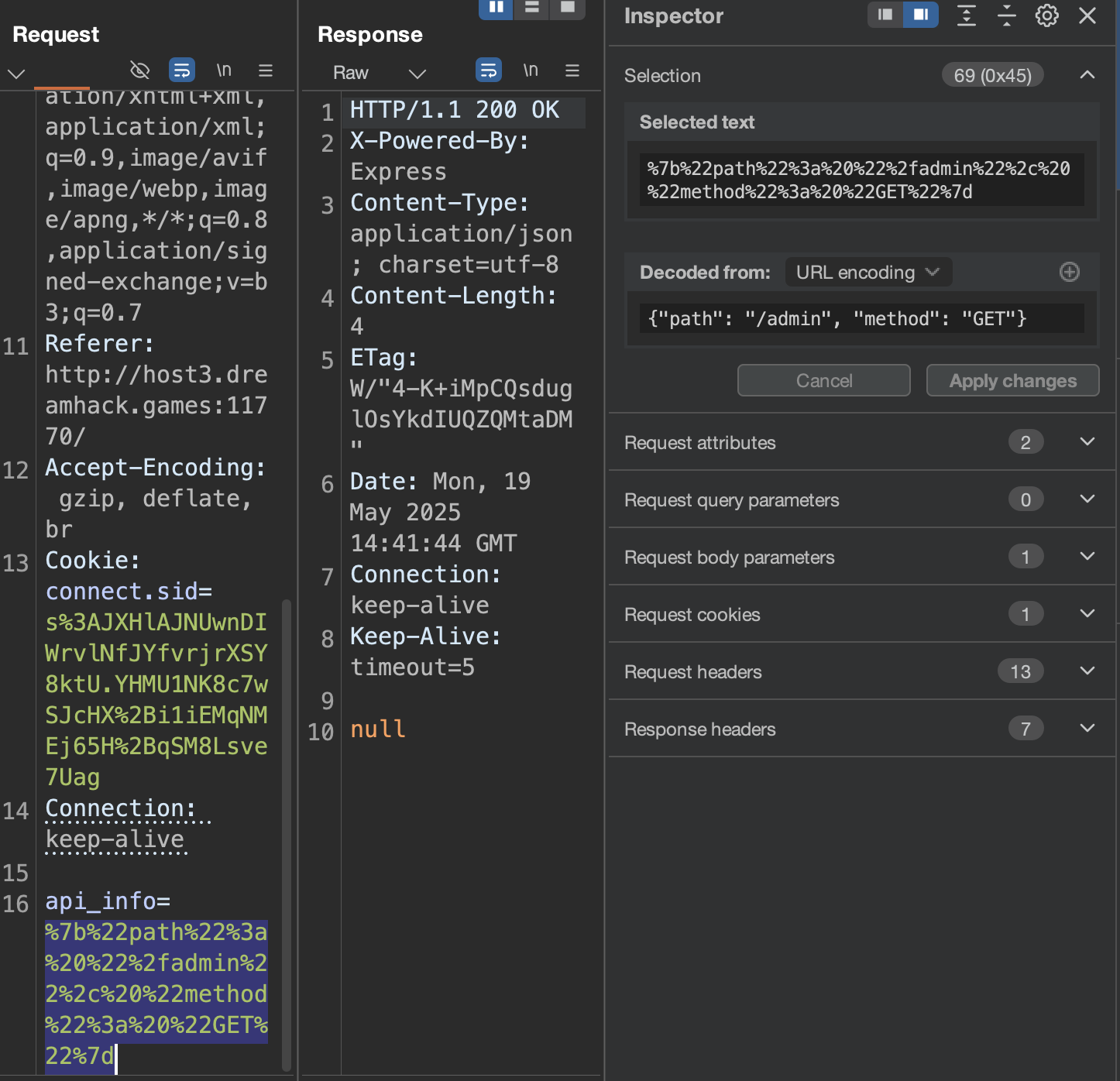The image size is (1120, 1081).
Task: Click Selected text box with encoded value
Action: pos(861,180)
